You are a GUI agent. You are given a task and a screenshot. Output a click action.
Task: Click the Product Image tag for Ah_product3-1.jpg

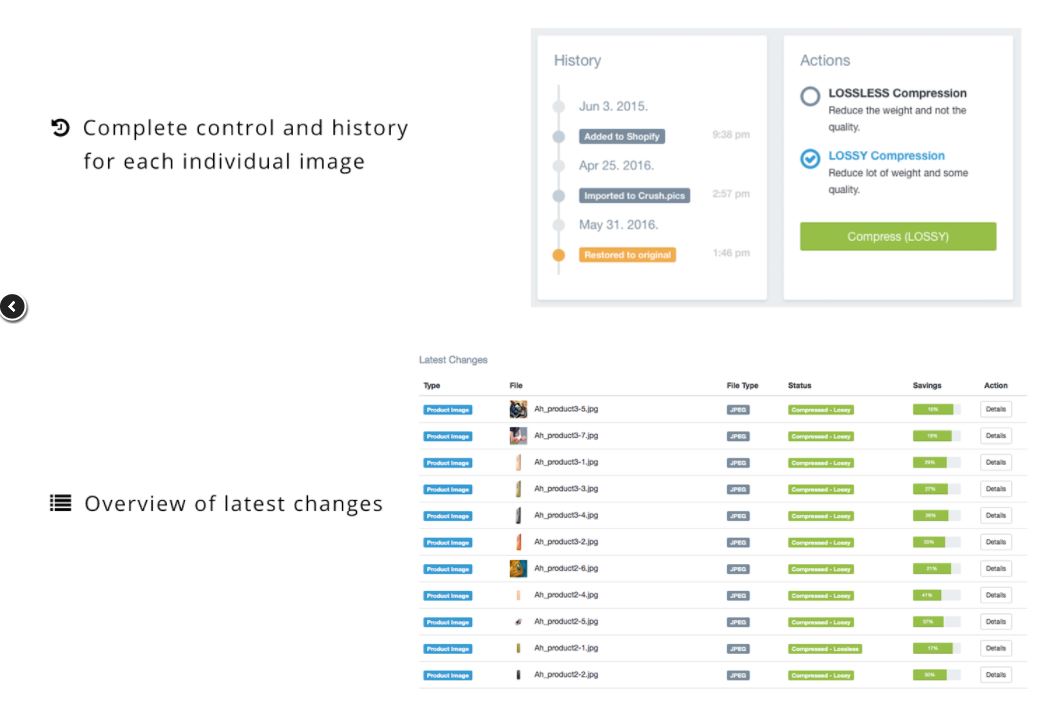[x=447, y=463]
